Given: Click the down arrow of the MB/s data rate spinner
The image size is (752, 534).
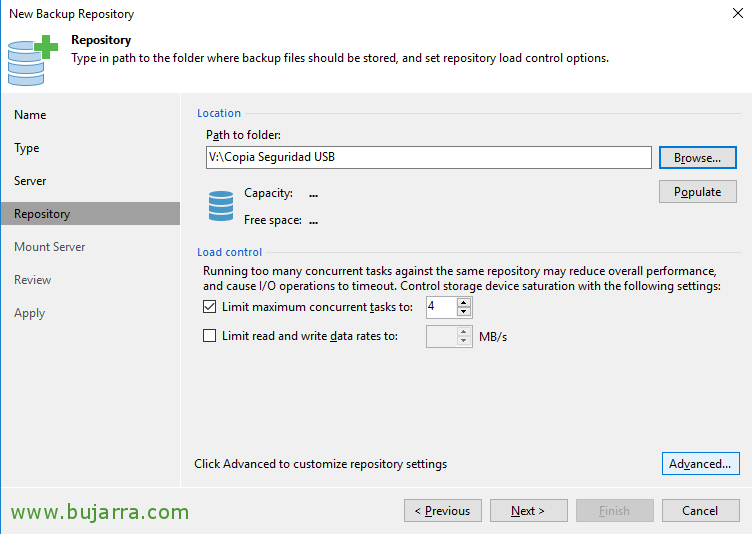Looking at the screenshot, I should [463, 341].
